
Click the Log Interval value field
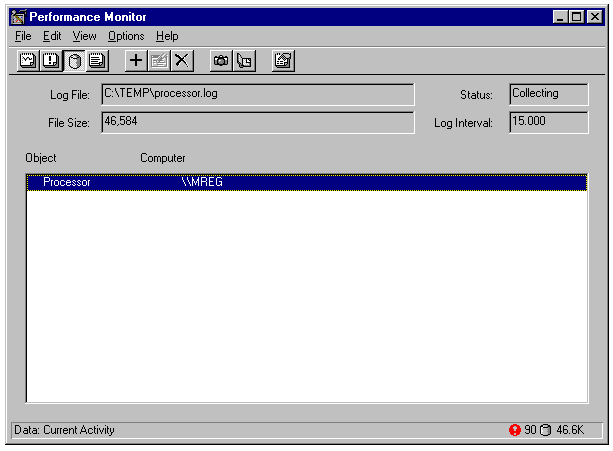tap(548, 122)
